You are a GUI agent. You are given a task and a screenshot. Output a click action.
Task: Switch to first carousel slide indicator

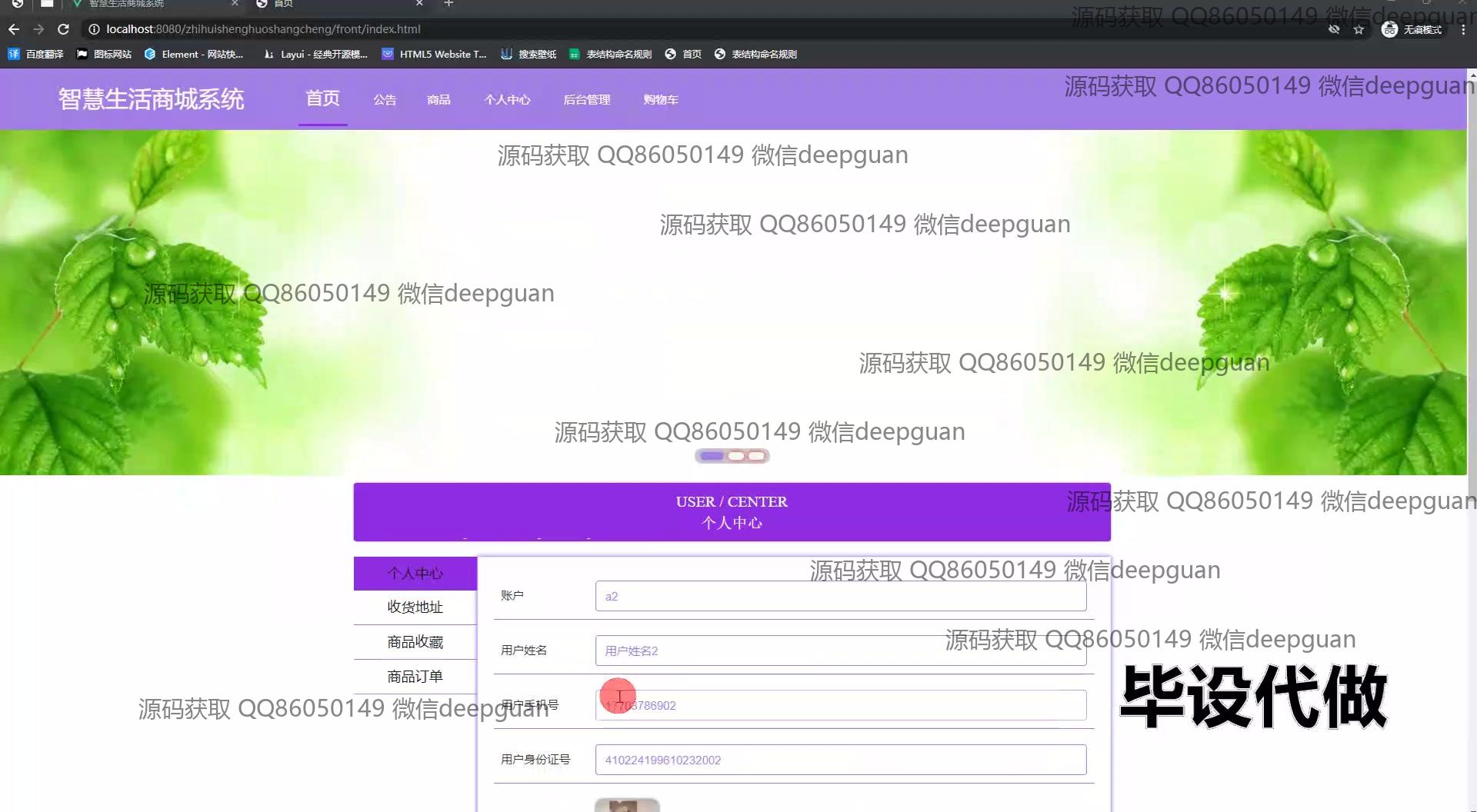[712, 456]
